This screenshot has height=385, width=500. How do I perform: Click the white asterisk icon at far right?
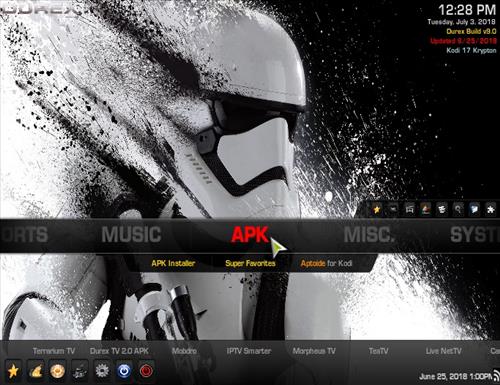(491, 209)
